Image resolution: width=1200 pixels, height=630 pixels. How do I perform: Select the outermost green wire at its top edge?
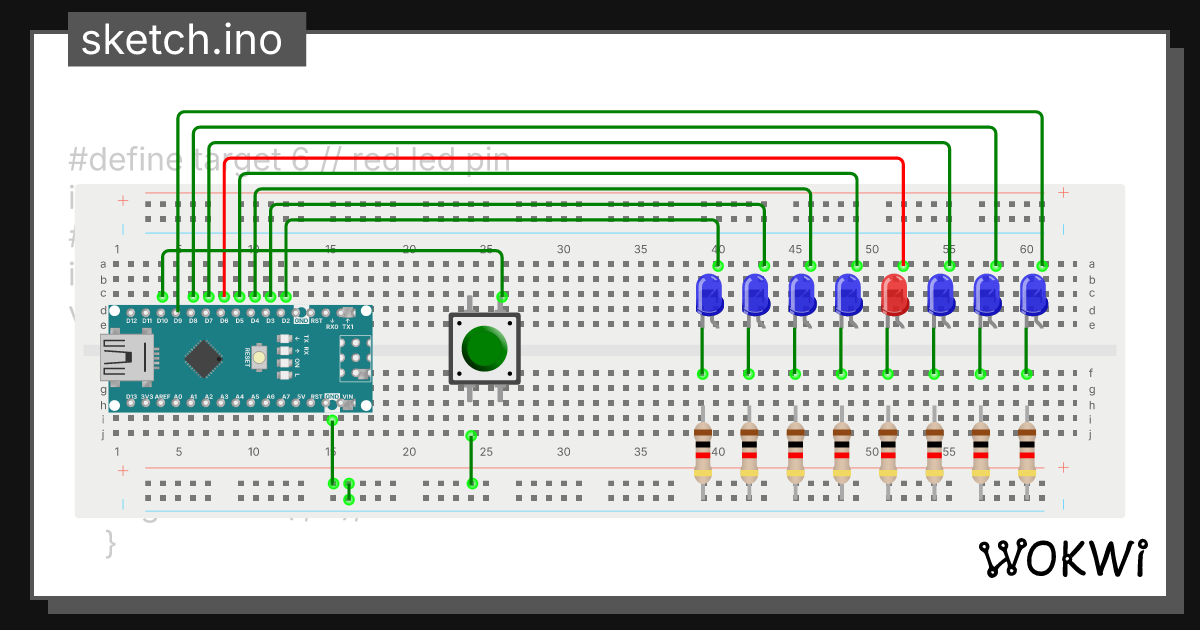tap(610, 113)
